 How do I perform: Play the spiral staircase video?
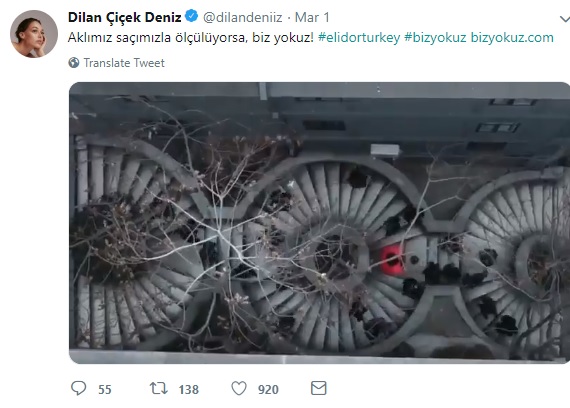click(x=320, y=223)
